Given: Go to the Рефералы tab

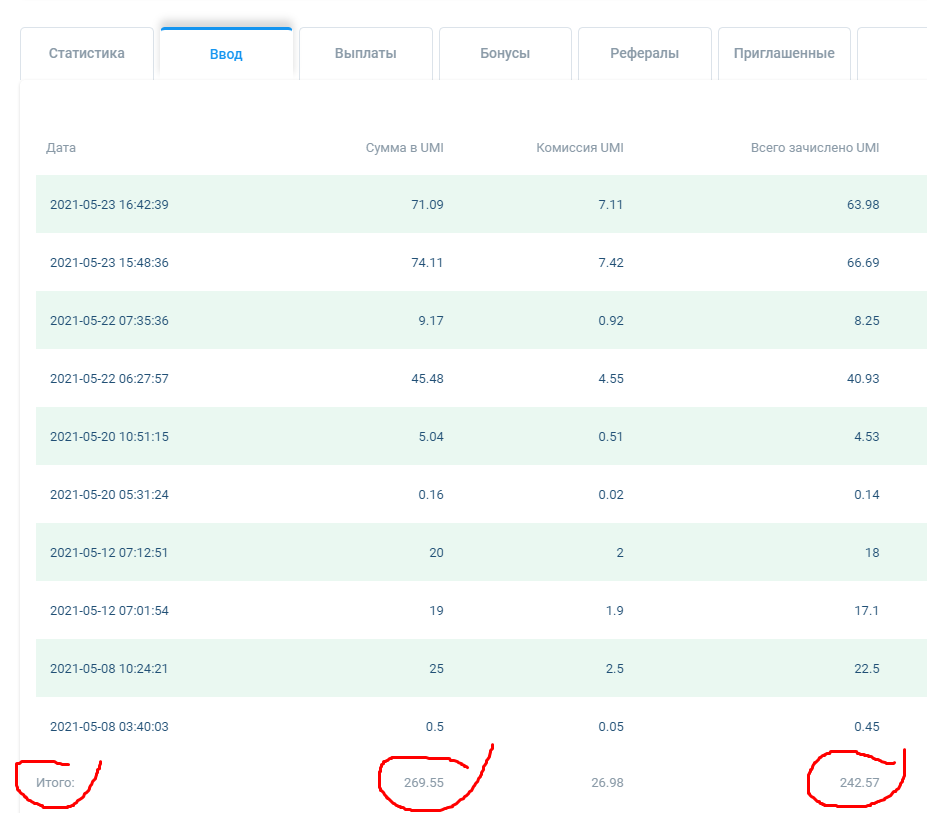Looking at the screenshot, I should click(645, 53).
